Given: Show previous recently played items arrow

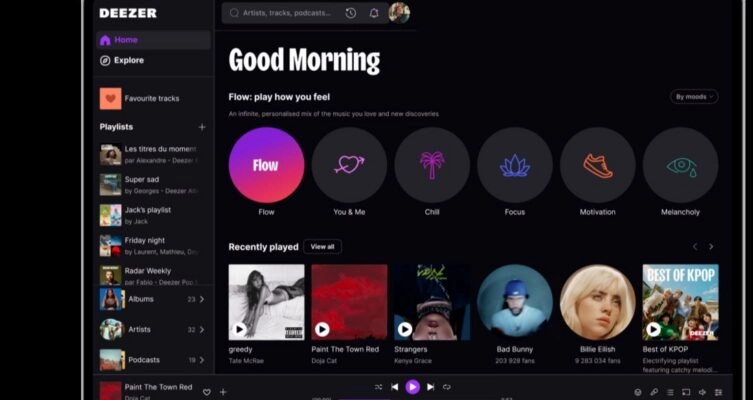Looking at the screenshot, I should point(694,247).
